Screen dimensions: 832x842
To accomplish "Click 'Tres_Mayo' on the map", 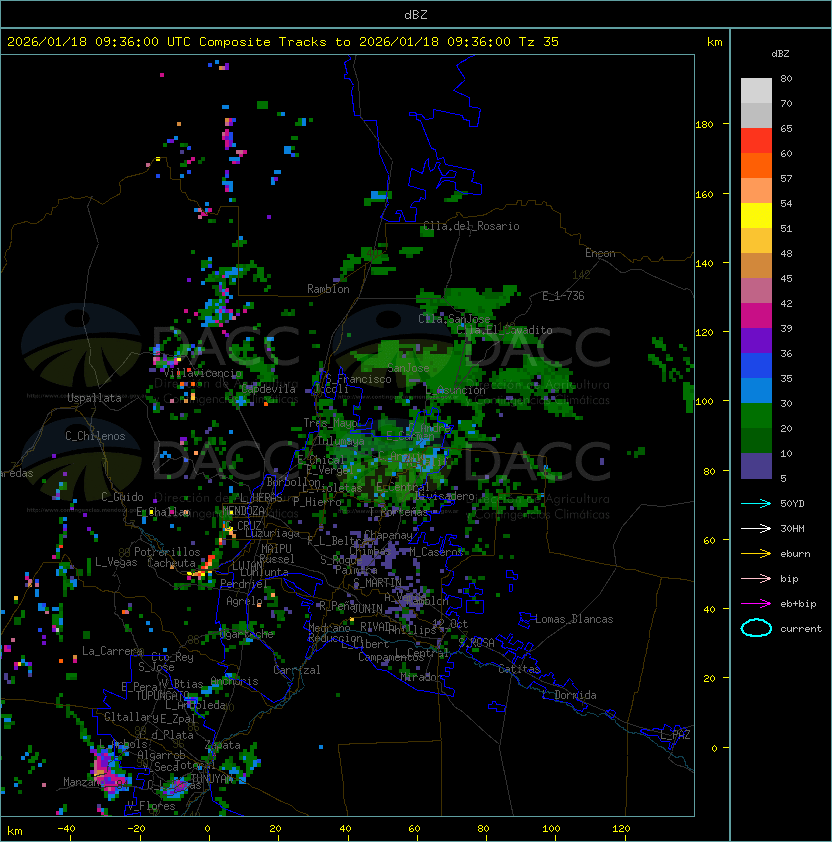I will (330, 423).
